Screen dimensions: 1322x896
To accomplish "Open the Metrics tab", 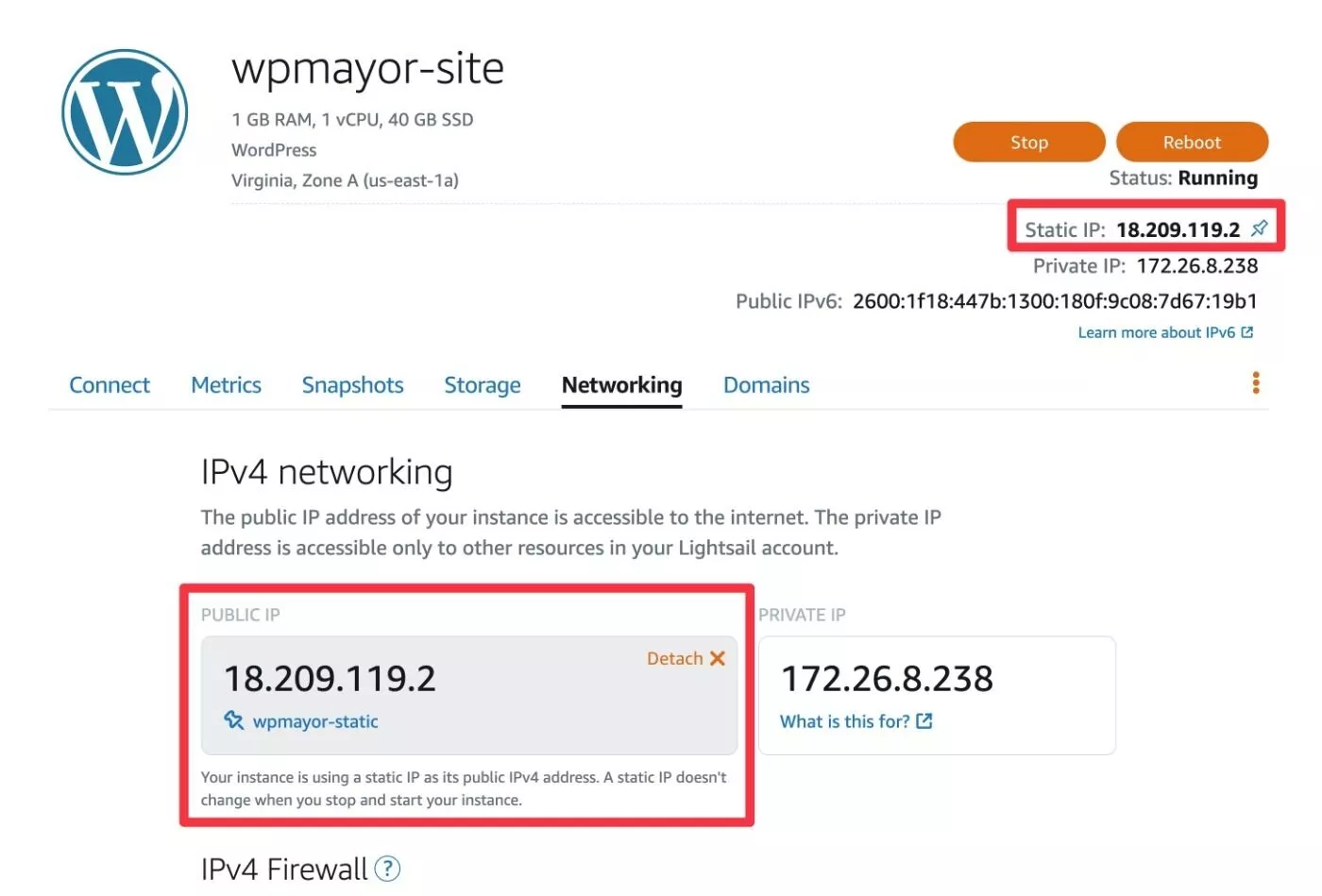I will point(226,385).
